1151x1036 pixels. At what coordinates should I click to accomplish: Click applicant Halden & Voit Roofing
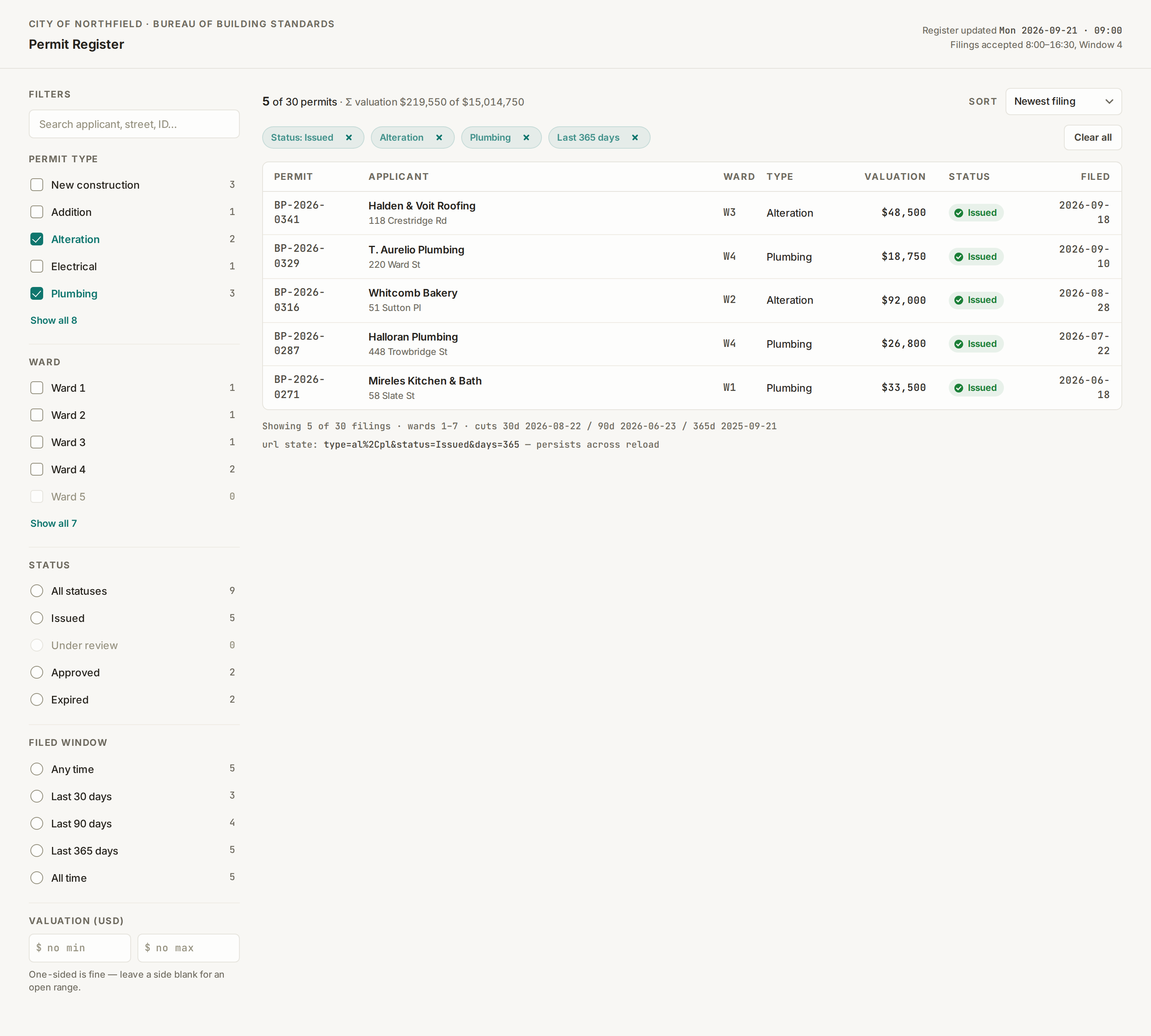[x=422, y=206]
